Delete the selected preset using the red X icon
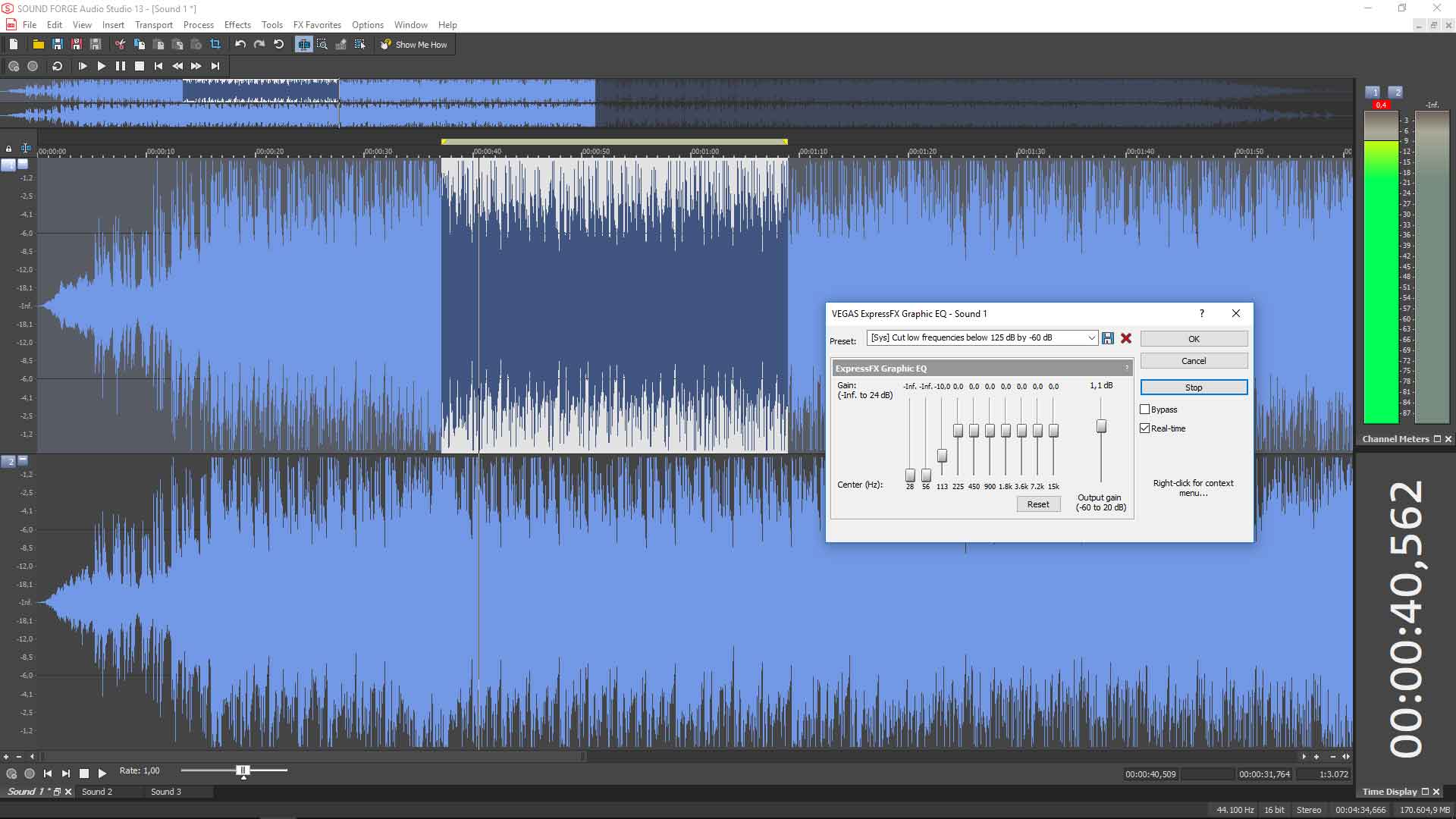1456x819 pixels. tap(1126, 338)
